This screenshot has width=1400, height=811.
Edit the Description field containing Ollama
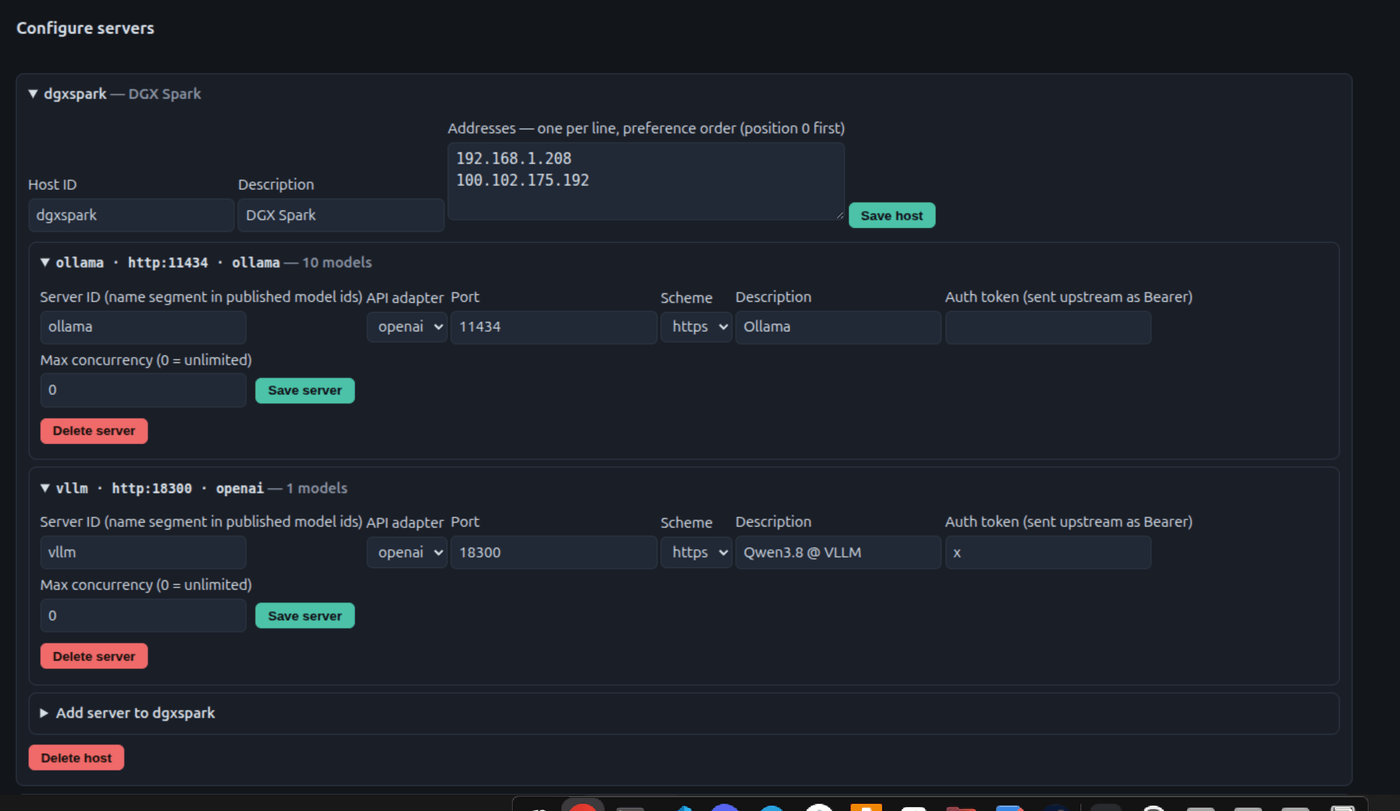(838, 327)
